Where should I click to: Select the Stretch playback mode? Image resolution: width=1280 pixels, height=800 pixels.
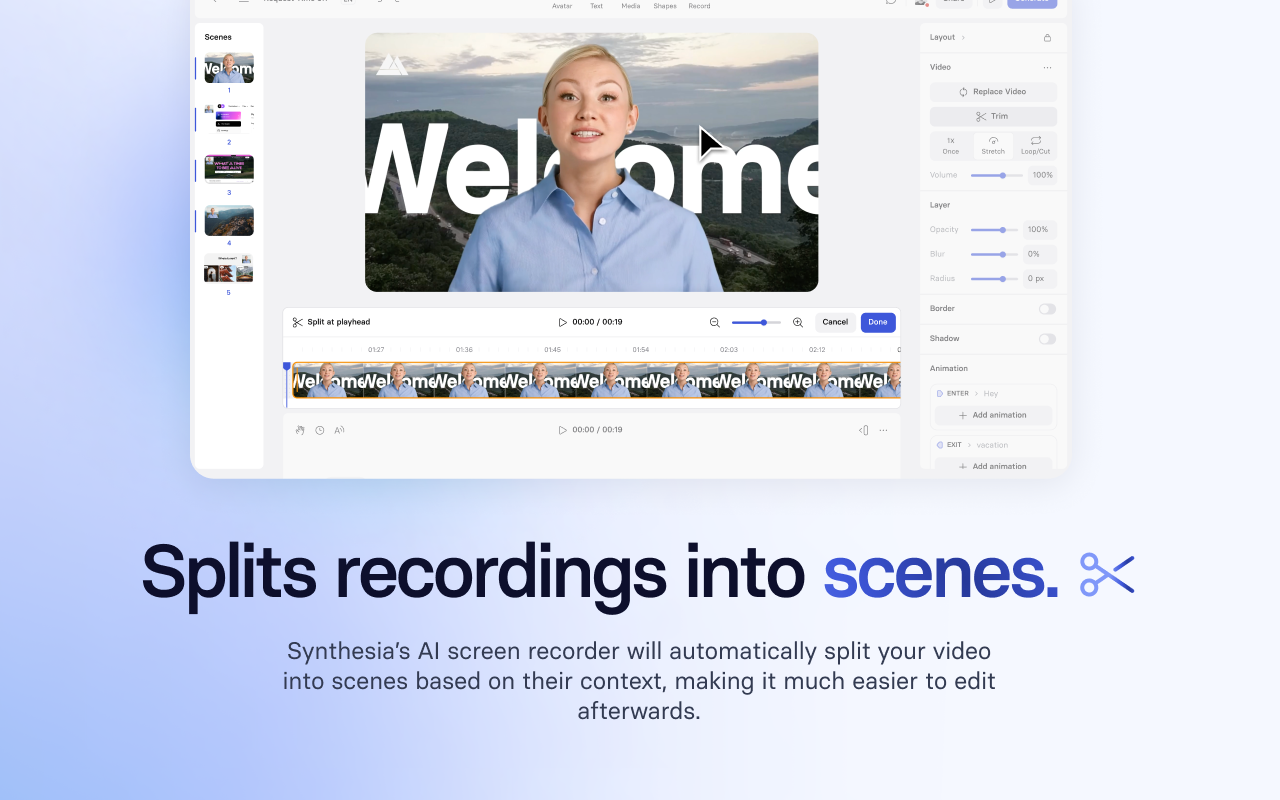tap(993, 146)
